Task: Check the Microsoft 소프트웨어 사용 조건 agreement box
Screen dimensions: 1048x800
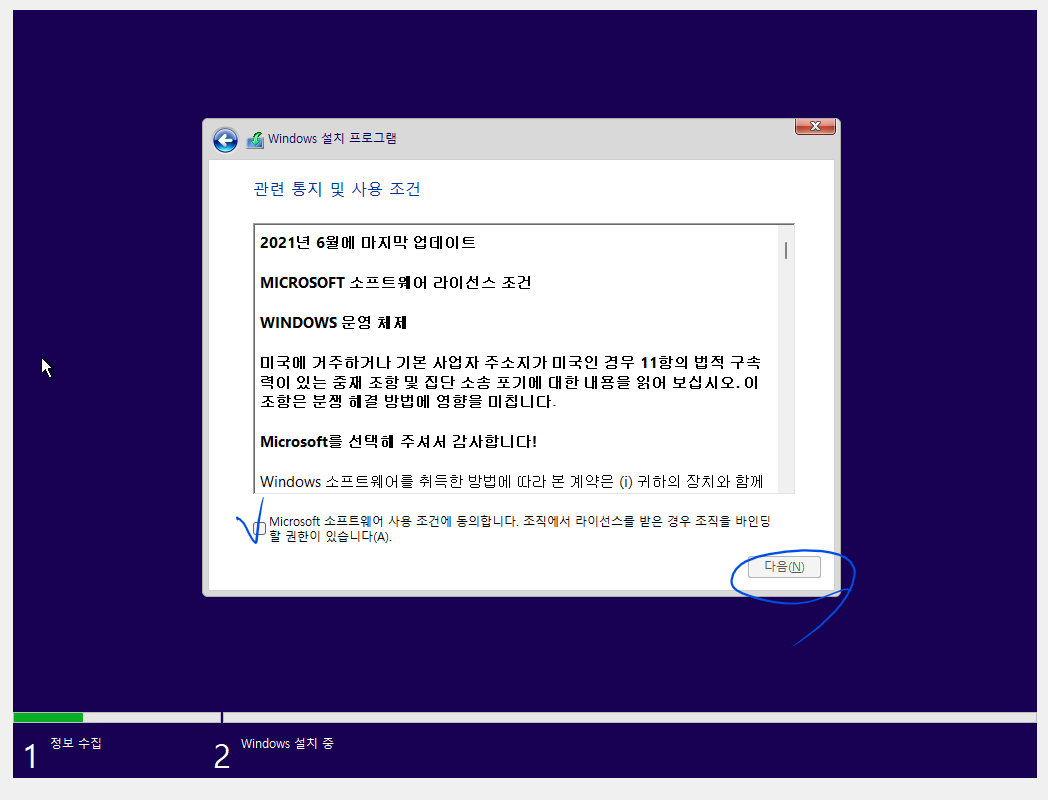Action: click(259, 529)
